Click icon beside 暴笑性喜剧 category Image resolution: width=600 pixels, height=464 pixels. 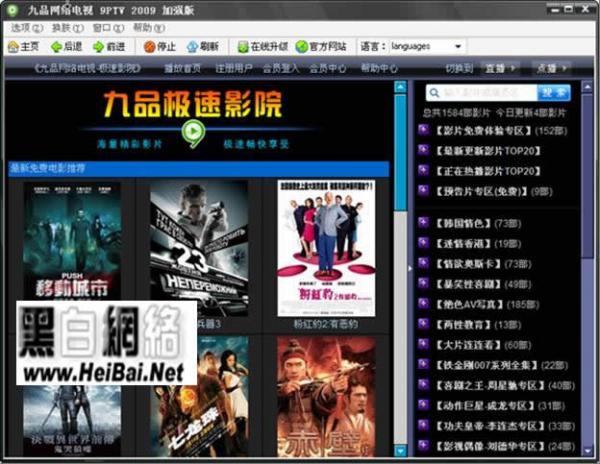[423, 283]
